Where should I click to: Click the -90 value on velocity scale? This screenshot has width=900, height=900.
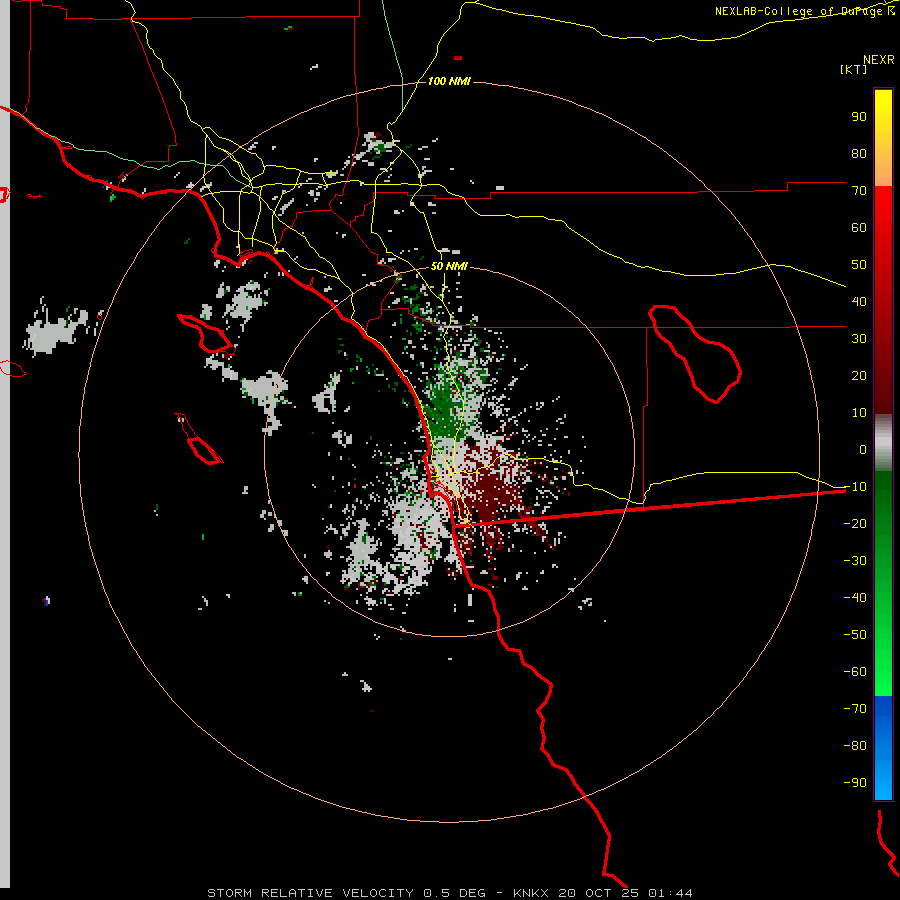pos(855,782)
